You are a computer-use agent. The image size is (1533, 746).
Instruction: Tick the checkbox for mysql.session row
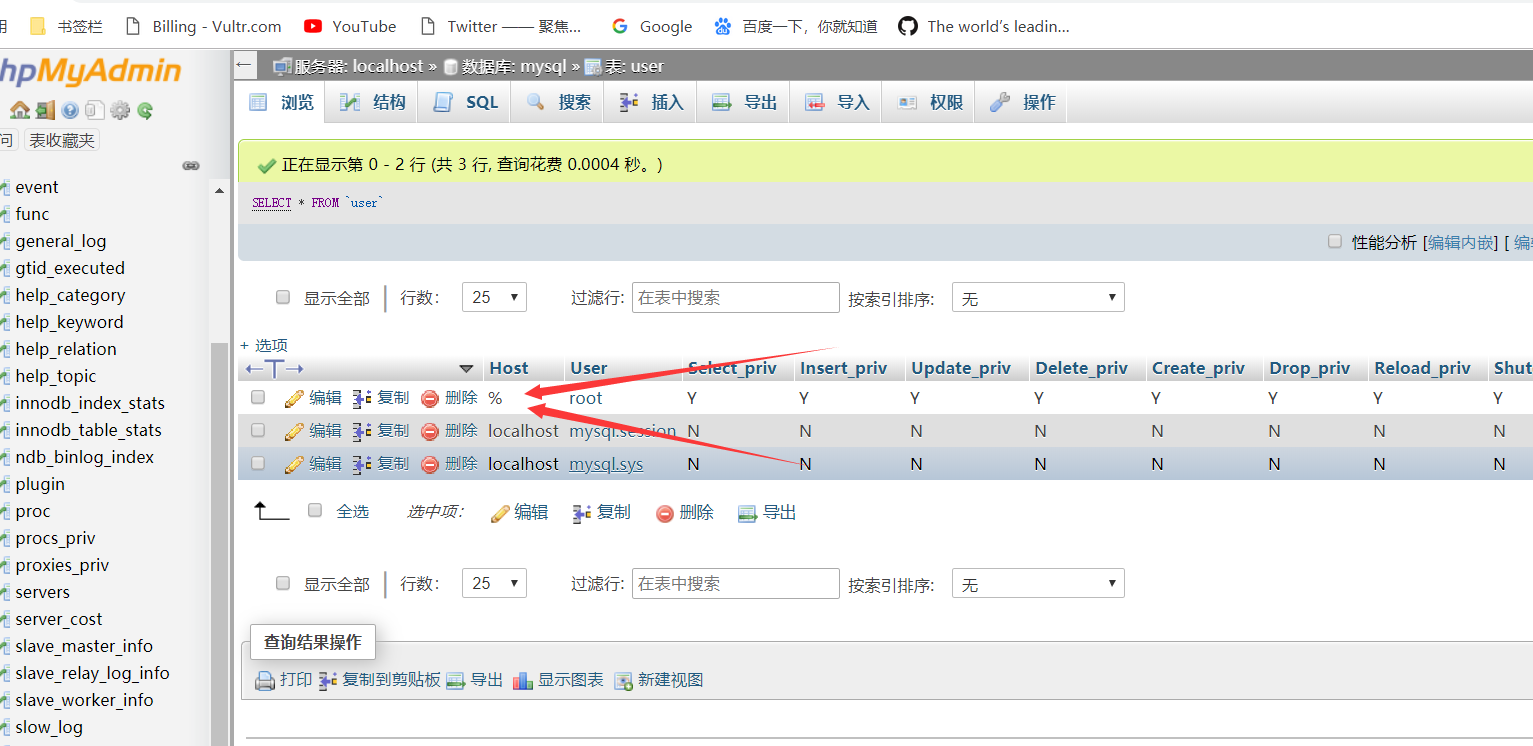tap(258, 430)
